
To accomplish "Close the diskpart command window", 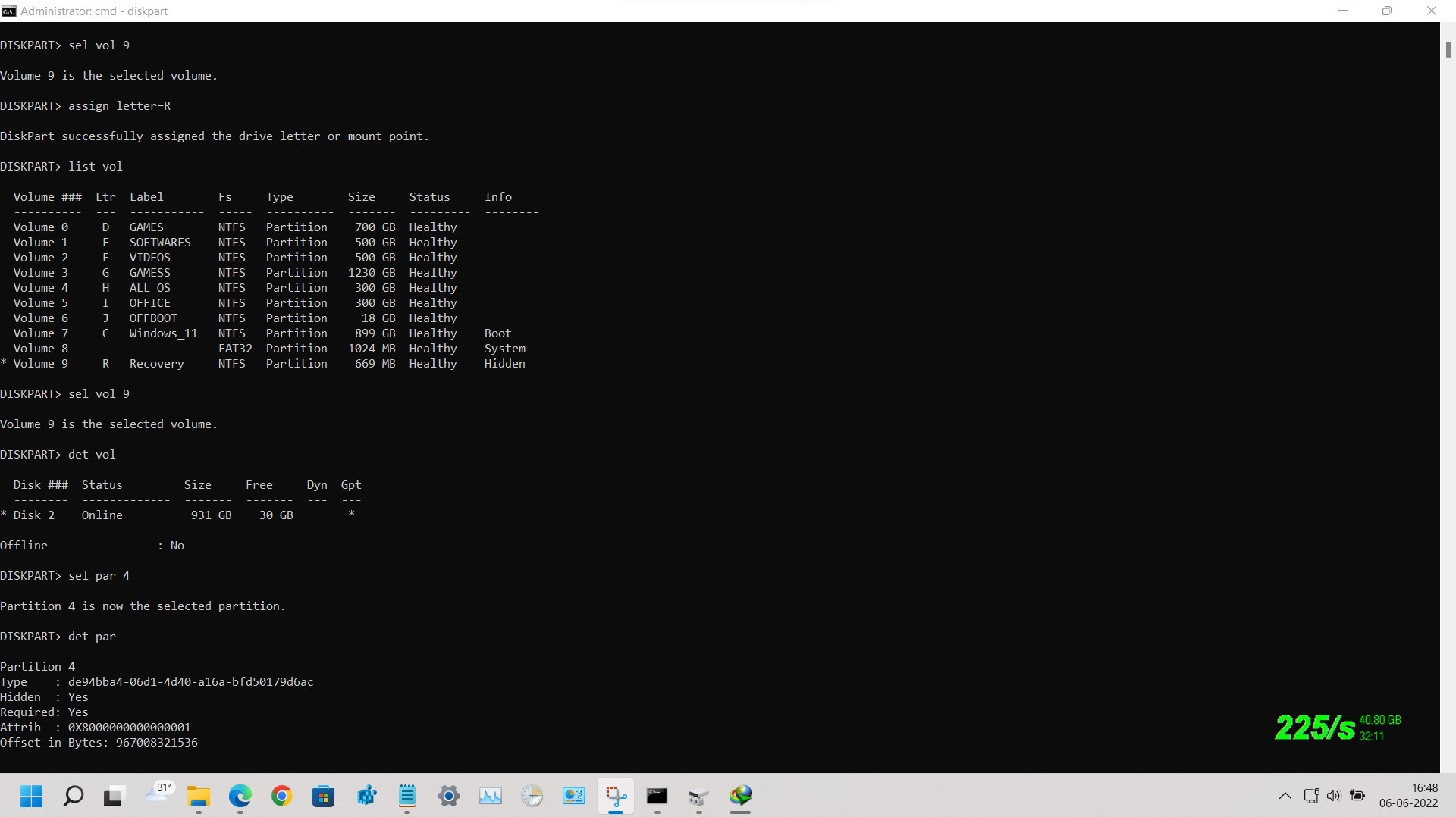I will (x=1431, y=11).
